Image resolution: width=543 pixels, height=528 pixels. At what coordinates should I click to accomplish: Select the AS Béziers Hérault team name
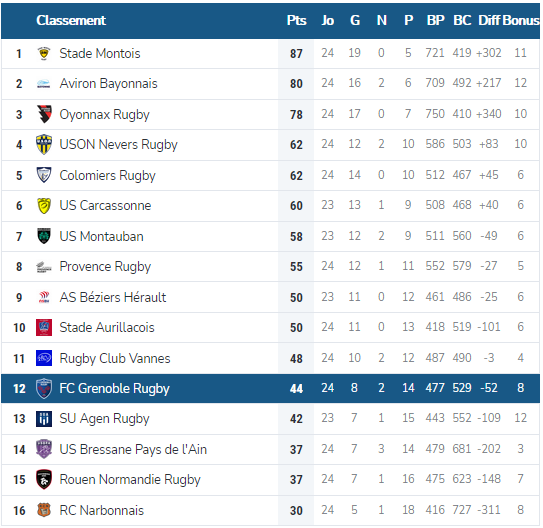[x=113, y=297]
